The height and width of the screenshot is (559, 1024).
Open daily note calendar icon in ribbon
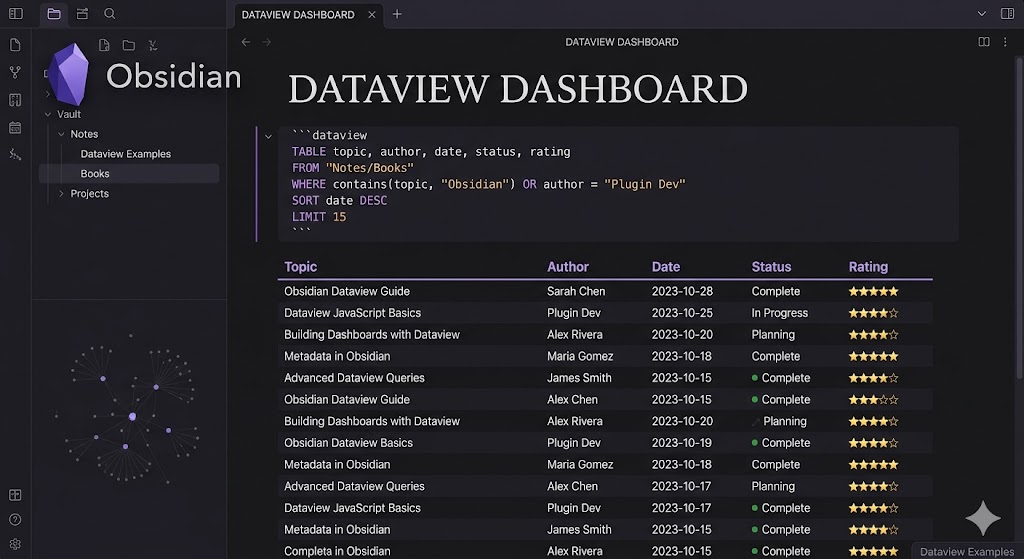point(15,127)
